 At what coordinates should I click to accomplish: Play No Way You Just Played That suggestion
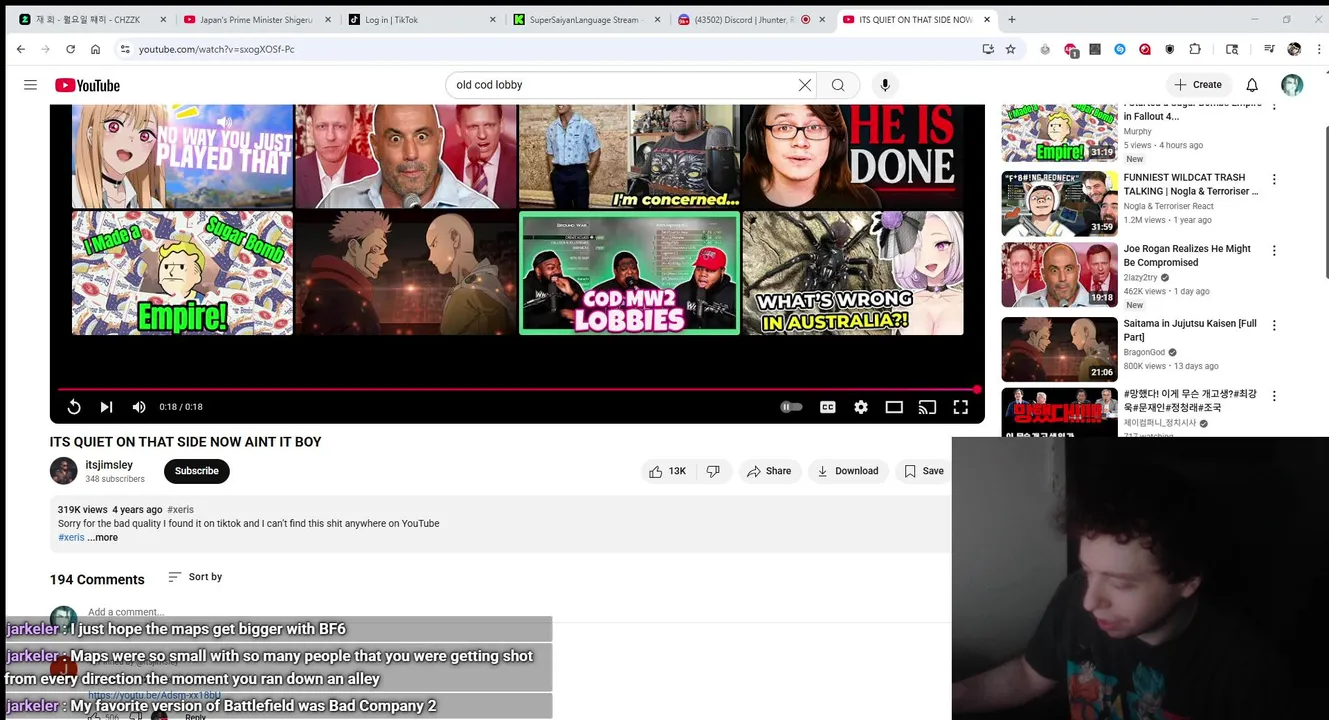coord(182,156)
